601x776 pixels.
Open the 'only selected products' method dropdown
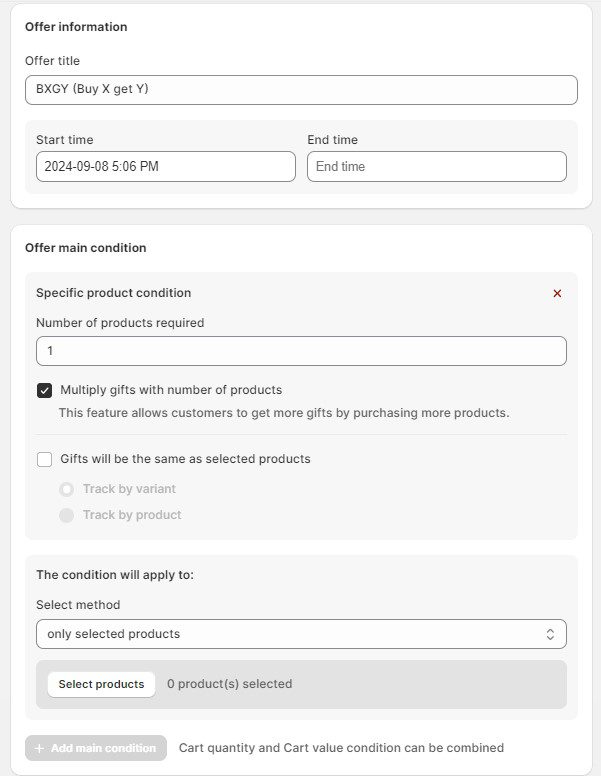[300, 634]
